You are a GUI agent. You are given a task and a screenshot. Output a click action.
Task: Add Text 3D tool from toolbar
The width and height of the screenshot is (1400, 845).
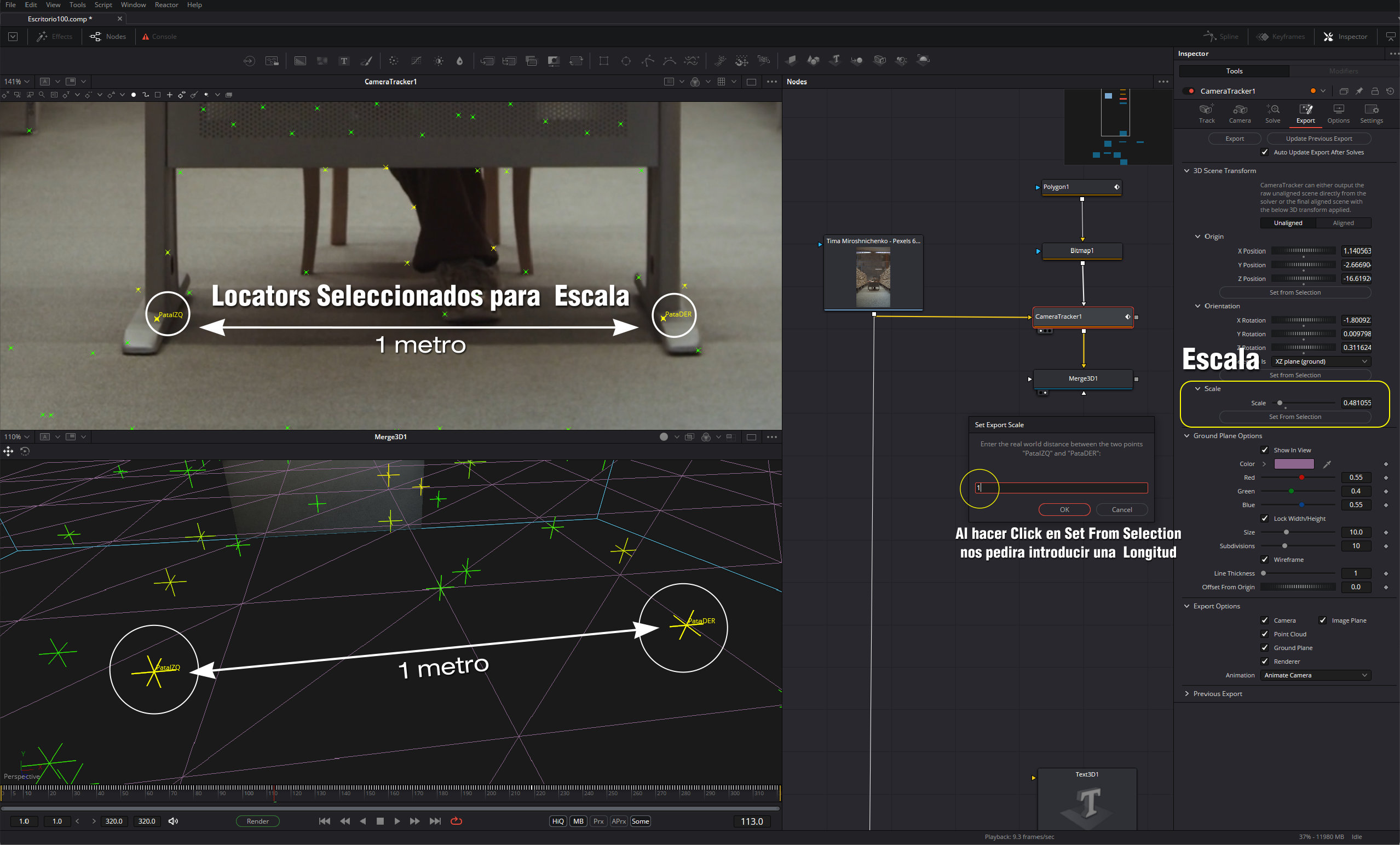click(x=835, y=60)
